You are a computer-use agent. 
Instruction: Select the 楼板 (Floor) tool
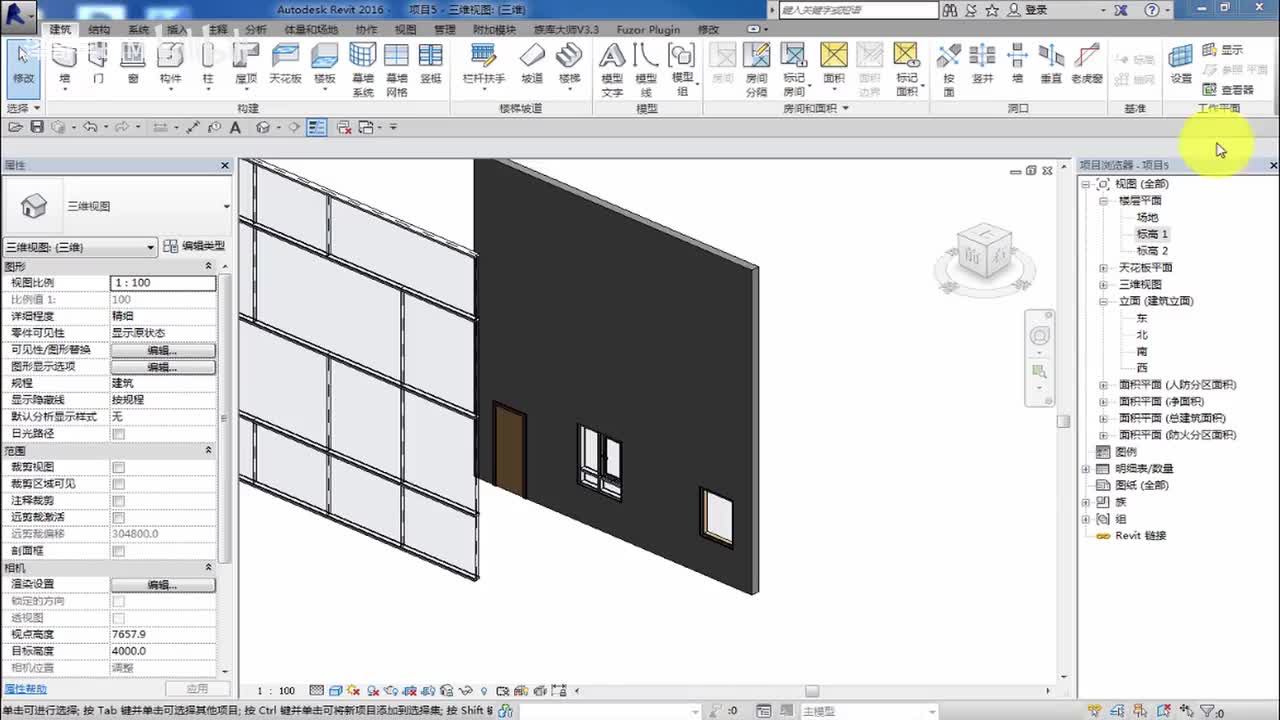click(x=325, y=64)
